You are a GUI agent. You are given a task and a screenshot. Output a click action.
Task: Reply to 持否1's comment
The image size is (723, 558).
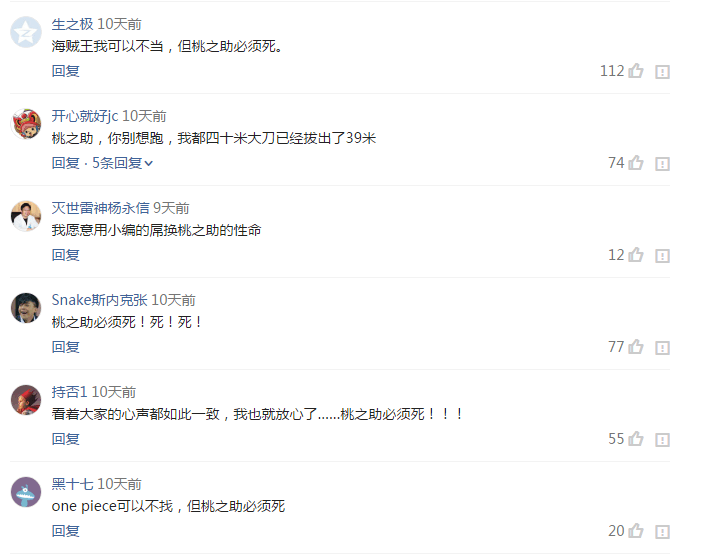[x=65, y=439]
